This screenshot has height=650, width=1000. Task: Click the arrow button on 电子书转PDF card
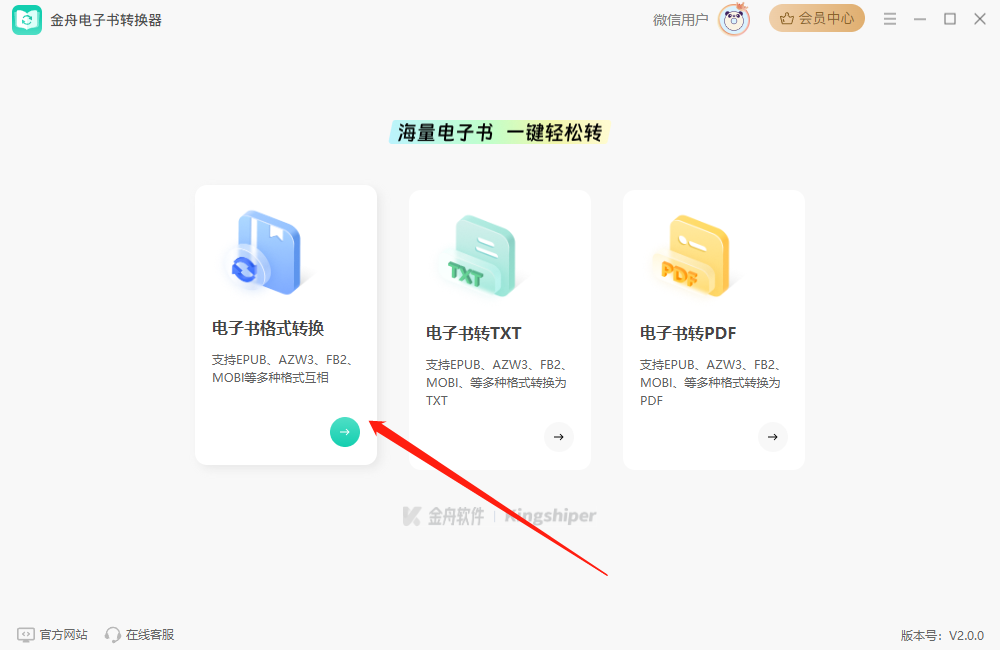click(x=772, y=437)
